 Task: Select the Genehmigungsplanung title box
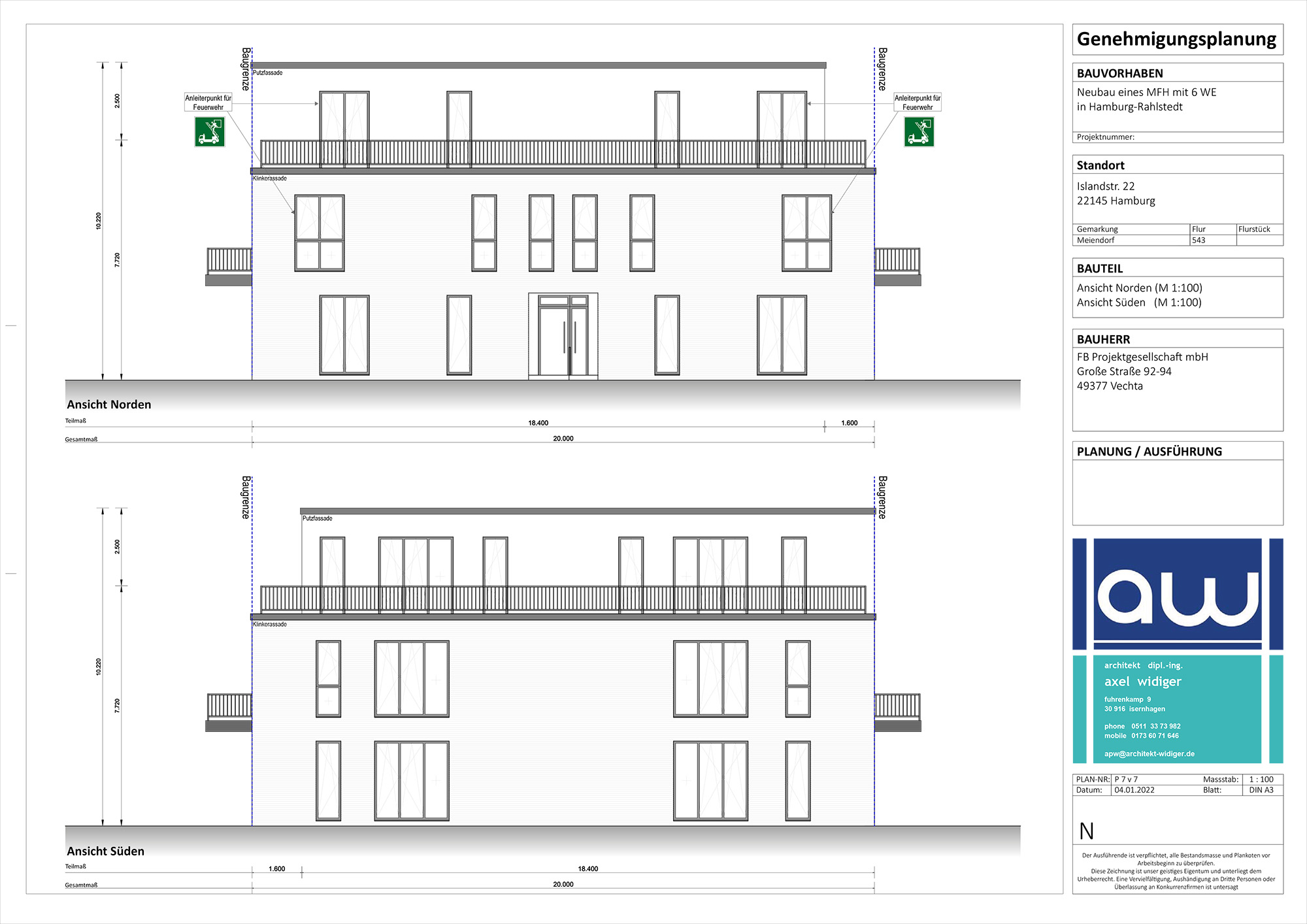[1177, 39]
